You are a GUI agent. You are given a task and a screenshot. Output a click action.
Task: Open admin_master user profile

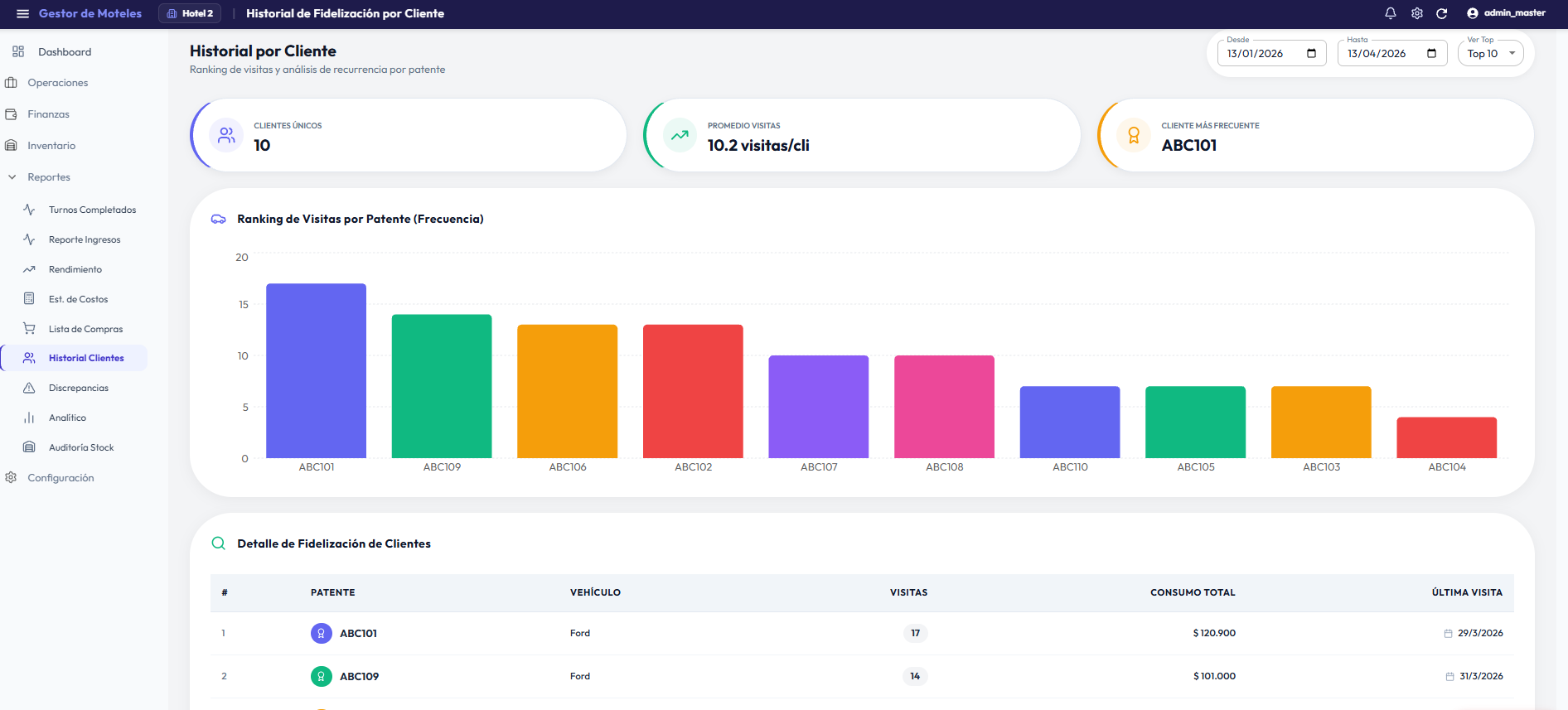pyautogui.click(x=1506, y=13)
